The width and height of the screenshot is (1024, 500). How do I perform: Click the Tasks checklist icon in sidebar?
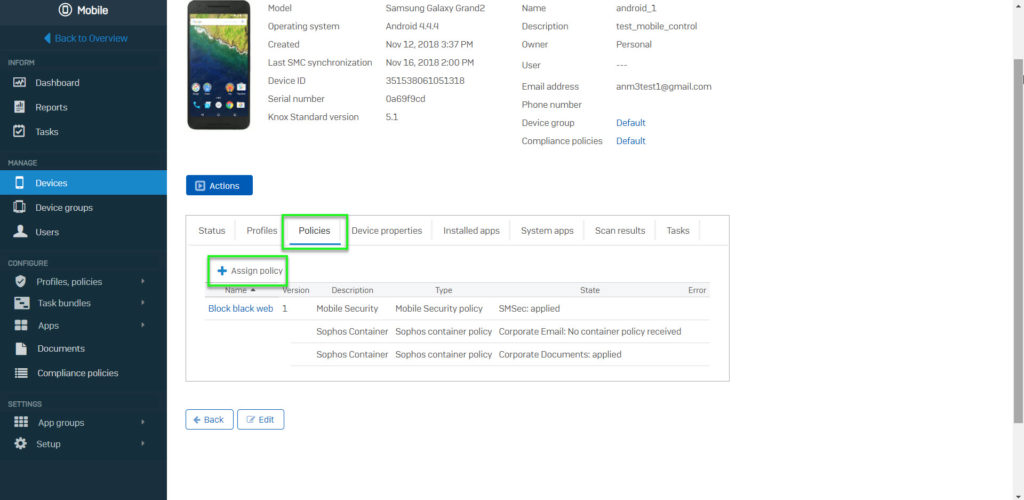pos(20,131)
